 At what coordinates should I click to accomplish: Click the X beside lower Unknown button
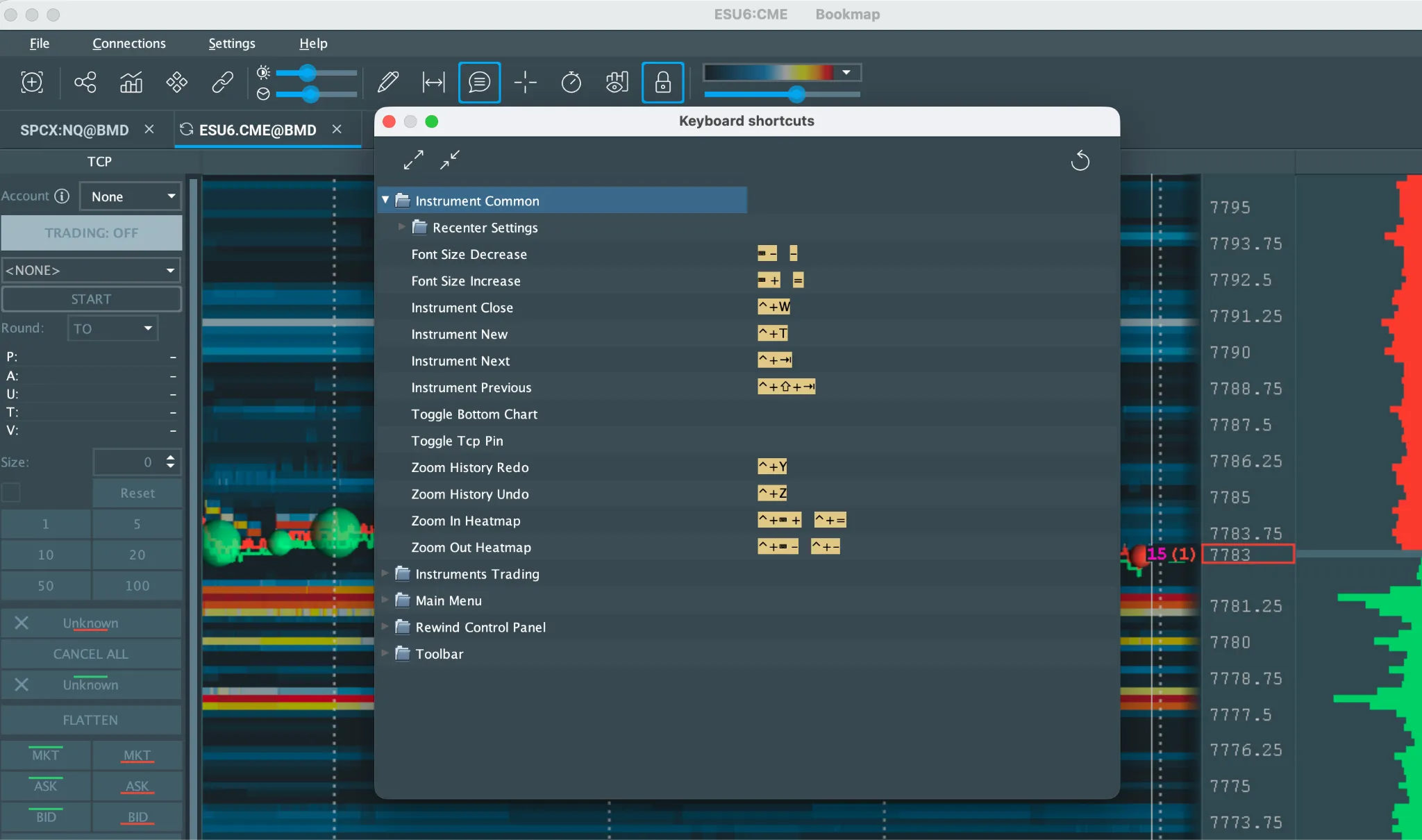click(22, 684)
